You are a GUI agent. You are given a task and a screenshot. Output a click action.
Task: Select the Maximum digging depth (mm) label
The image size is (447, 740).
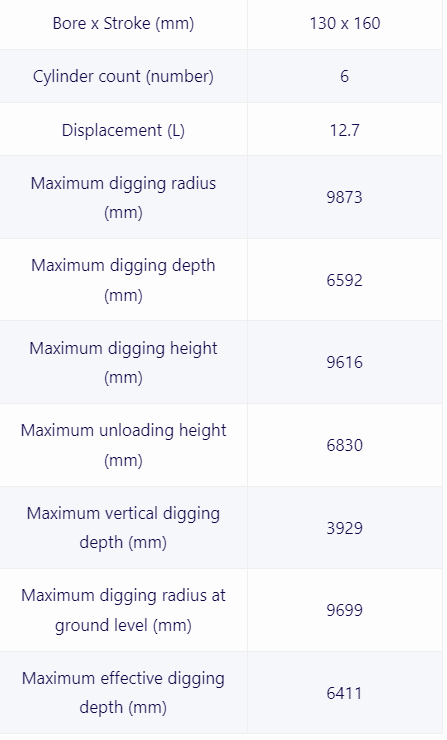(123, 280)
